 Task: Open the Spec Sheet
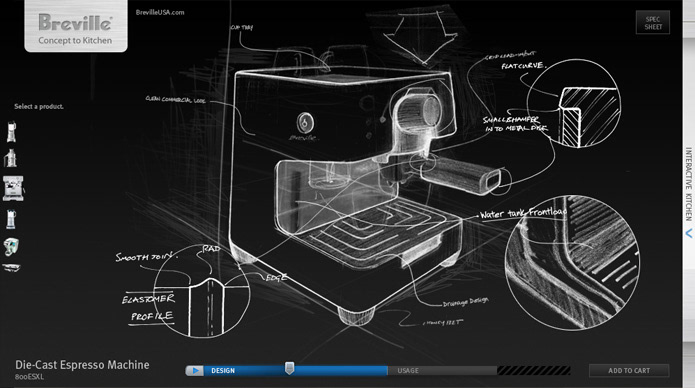click(653, 23)
